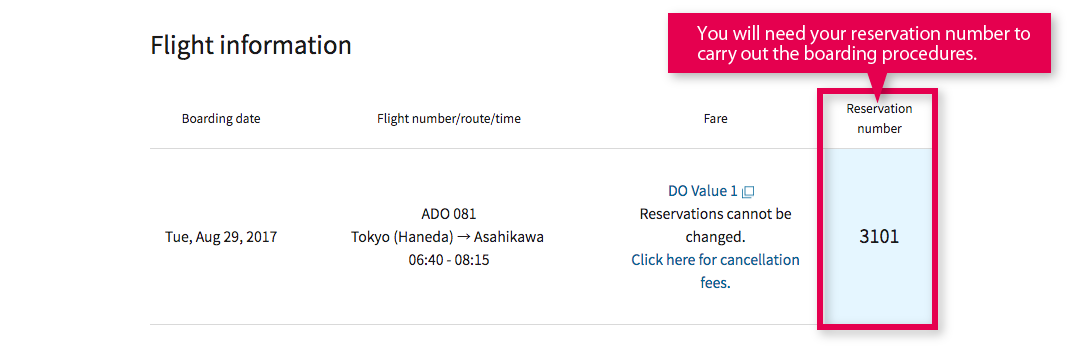Click the ADO 081 flight number text
This screenshot has width=1080, height=363.
[448, 214]
